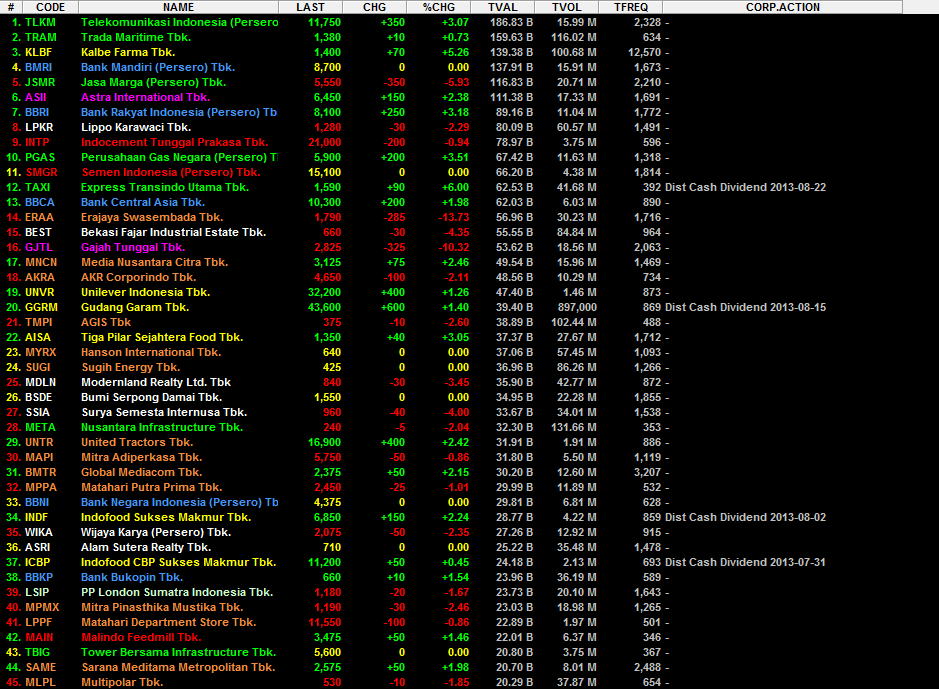The image size is (939, 689).
Task: Click ERAA stock code
Action: 40,217
